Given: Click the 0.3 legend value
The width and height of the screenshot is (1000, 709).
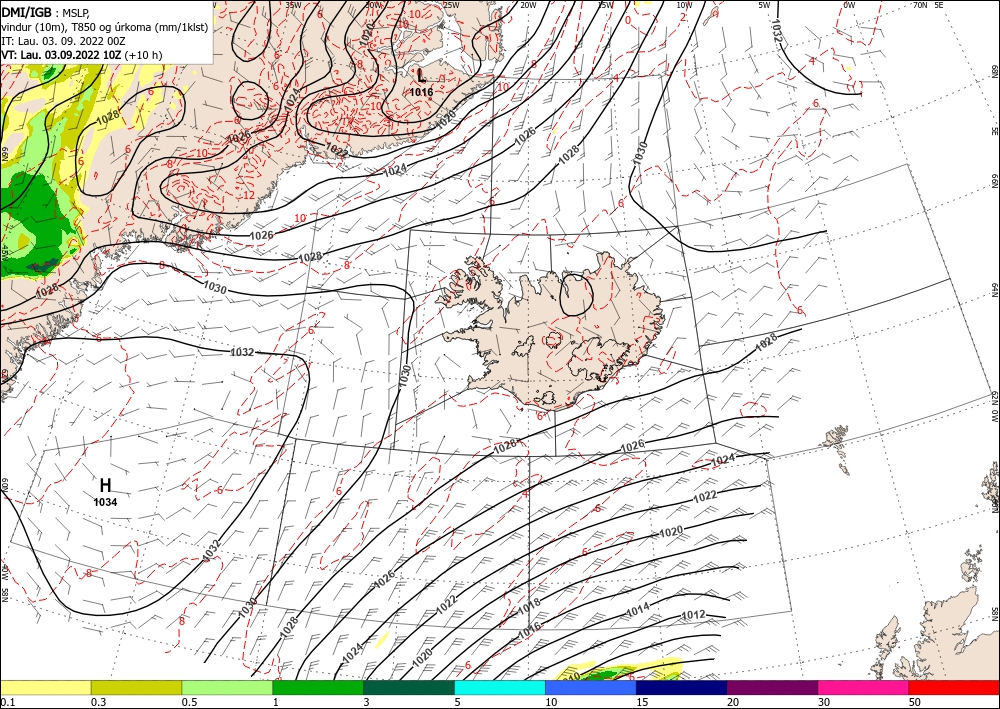Looking at the screenshot, I should (98, 702).
